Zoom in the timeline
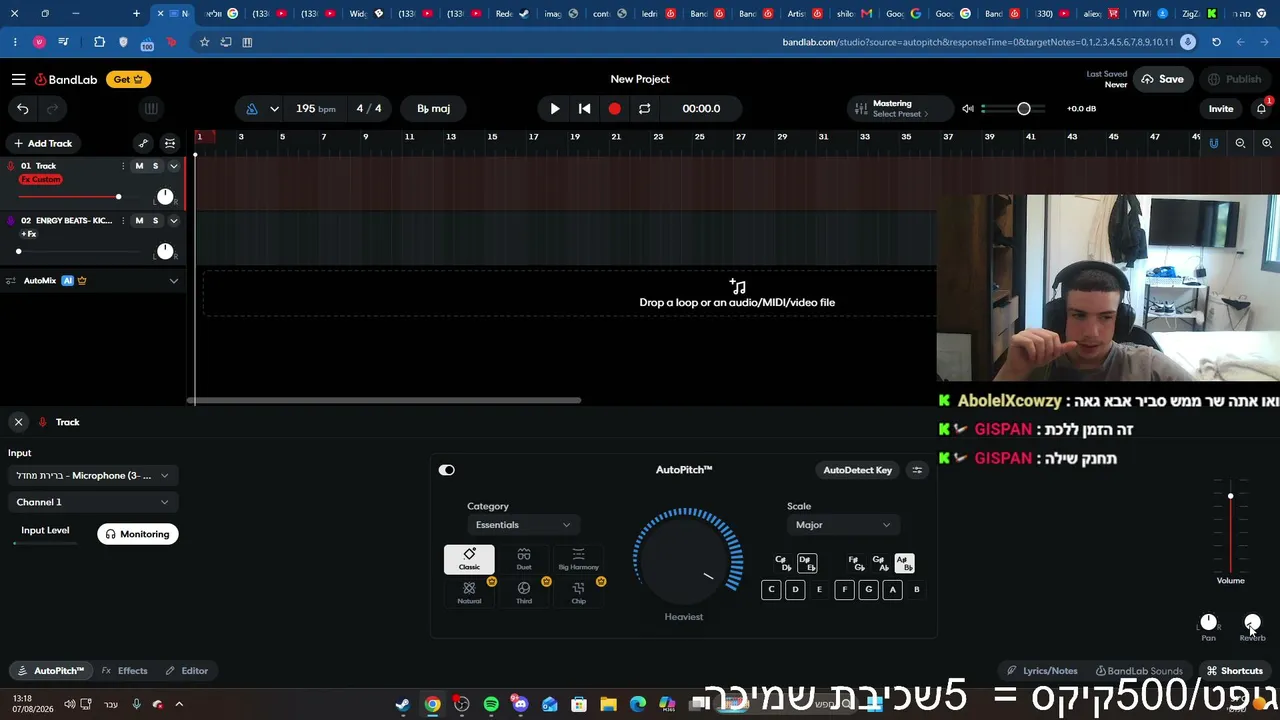Image resolution: width=1280 pixels, height=720 pixels. [1267, 143]
